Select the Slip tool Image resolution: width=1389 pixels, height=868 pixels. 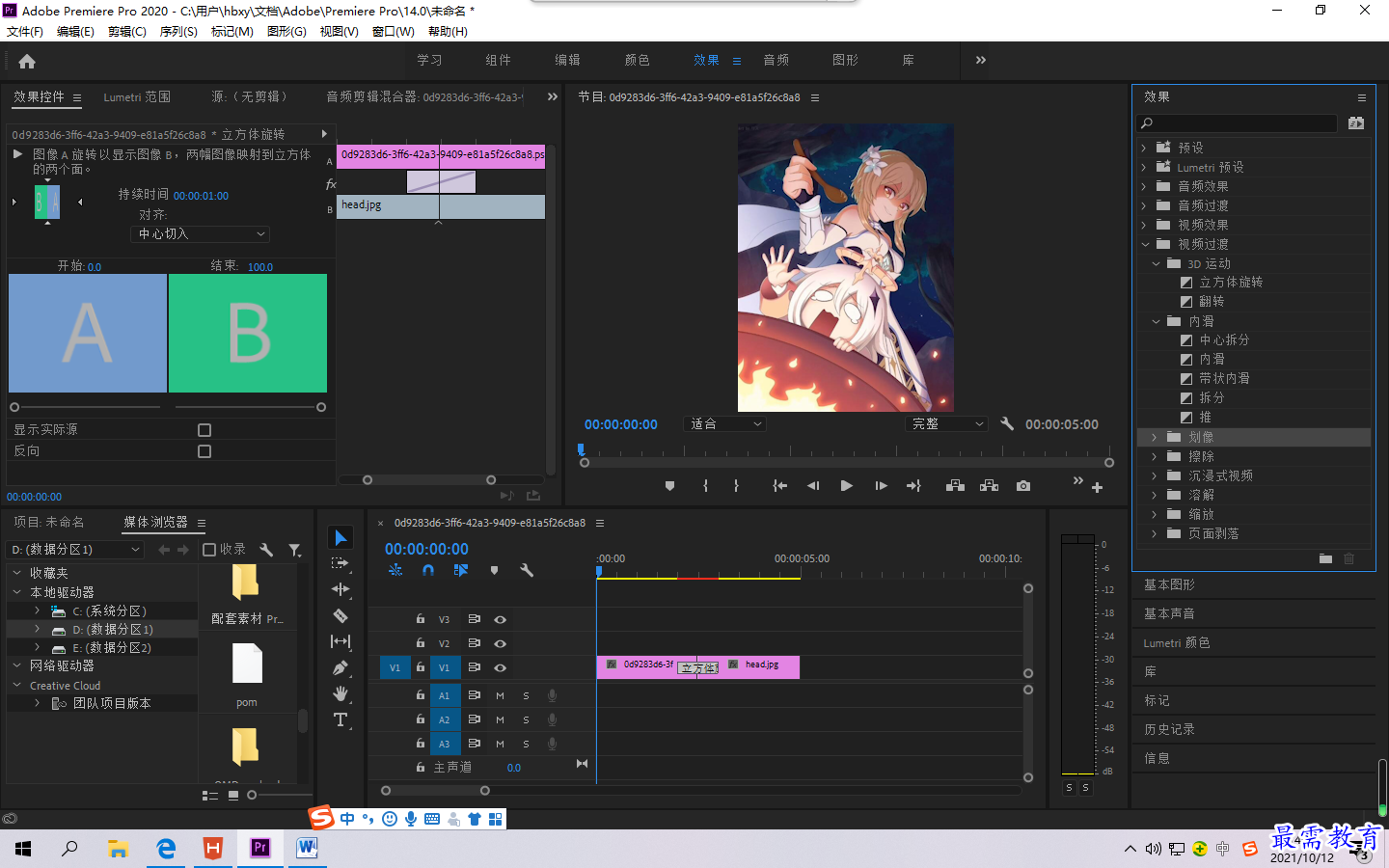[340, 641]
